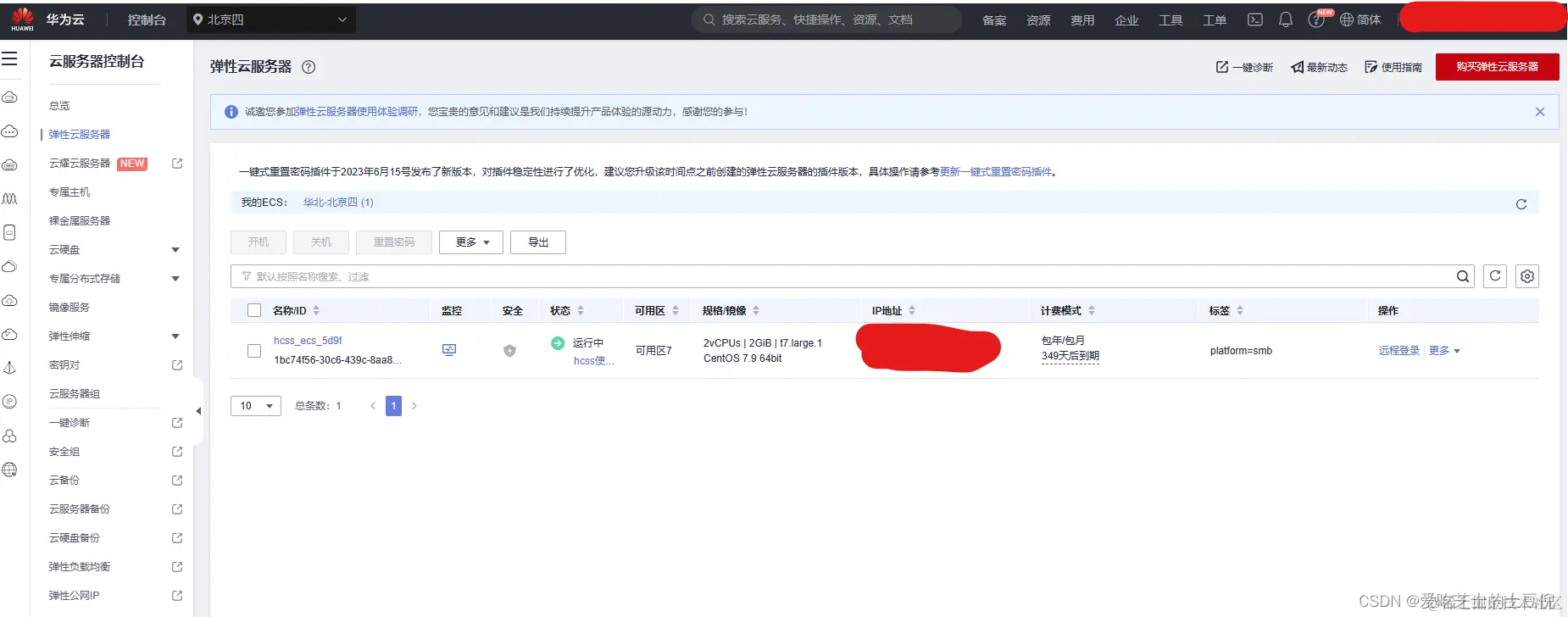Open 备案 in top navigation
Viewport: 1568px width, 617px height.
[994, 19]
